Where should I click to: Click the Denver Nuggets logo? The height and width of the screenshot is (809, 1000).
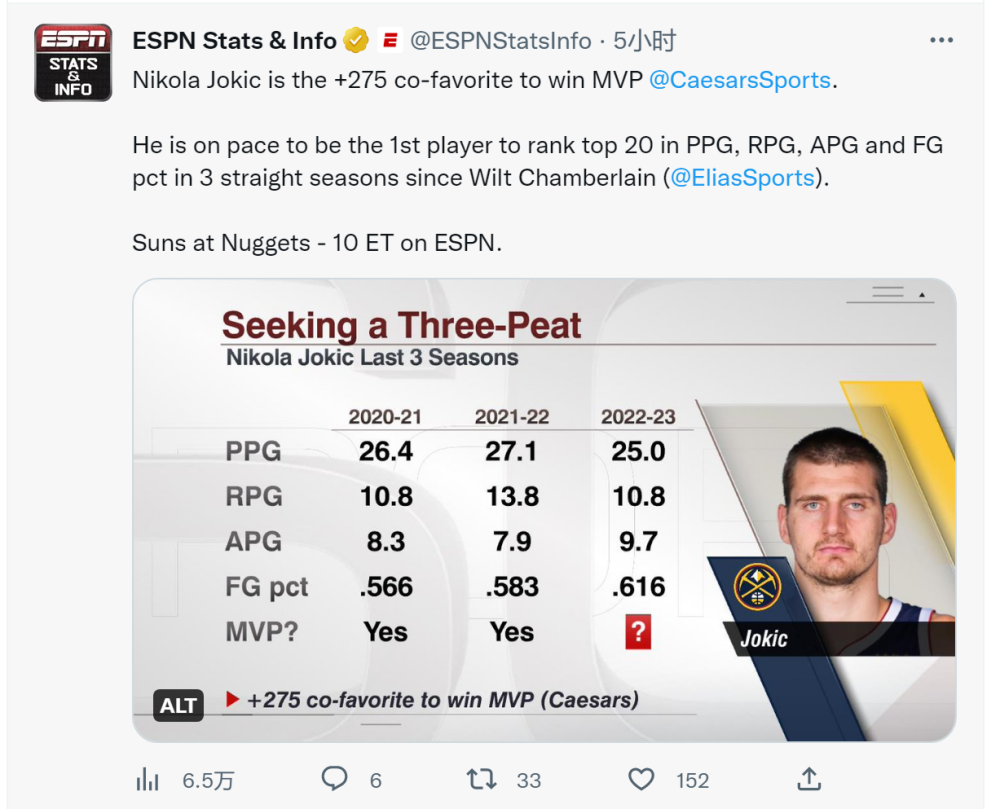757,587
